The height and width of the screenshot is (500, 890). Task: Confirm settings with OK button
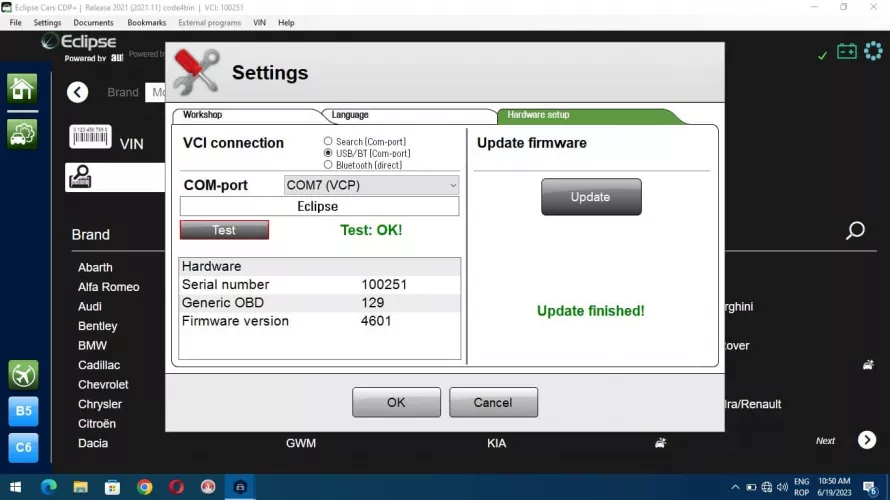tap(396, 402)
